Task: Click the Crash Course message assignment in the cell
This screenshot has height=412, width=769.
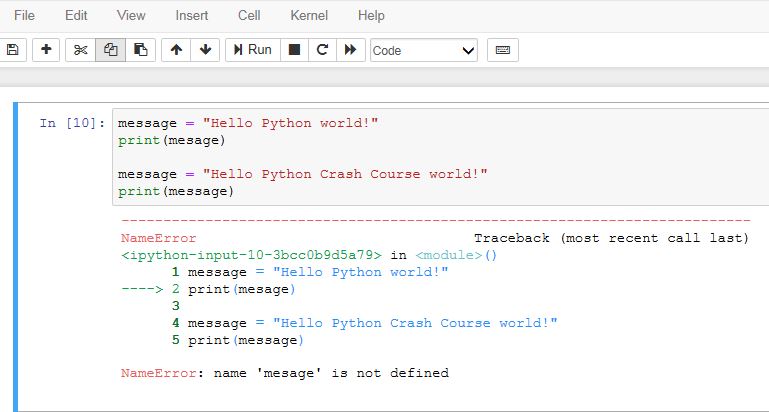Action: pos(303,175)
